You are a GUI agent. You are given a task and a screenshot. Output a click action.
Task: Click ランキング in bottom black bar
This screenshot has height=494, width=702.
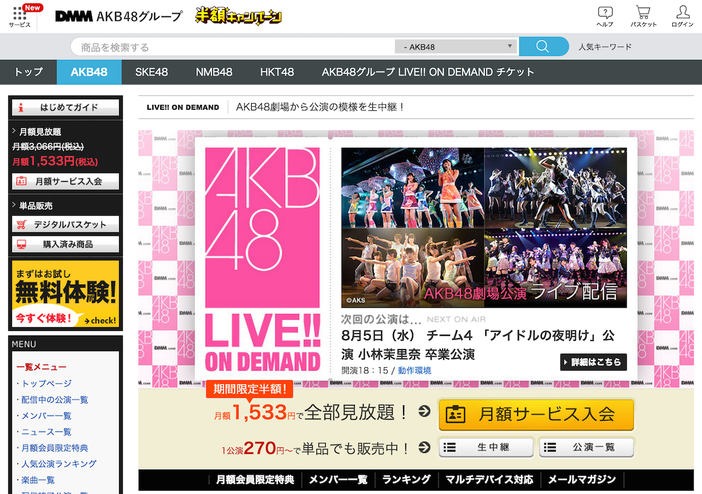click(406, 480)
